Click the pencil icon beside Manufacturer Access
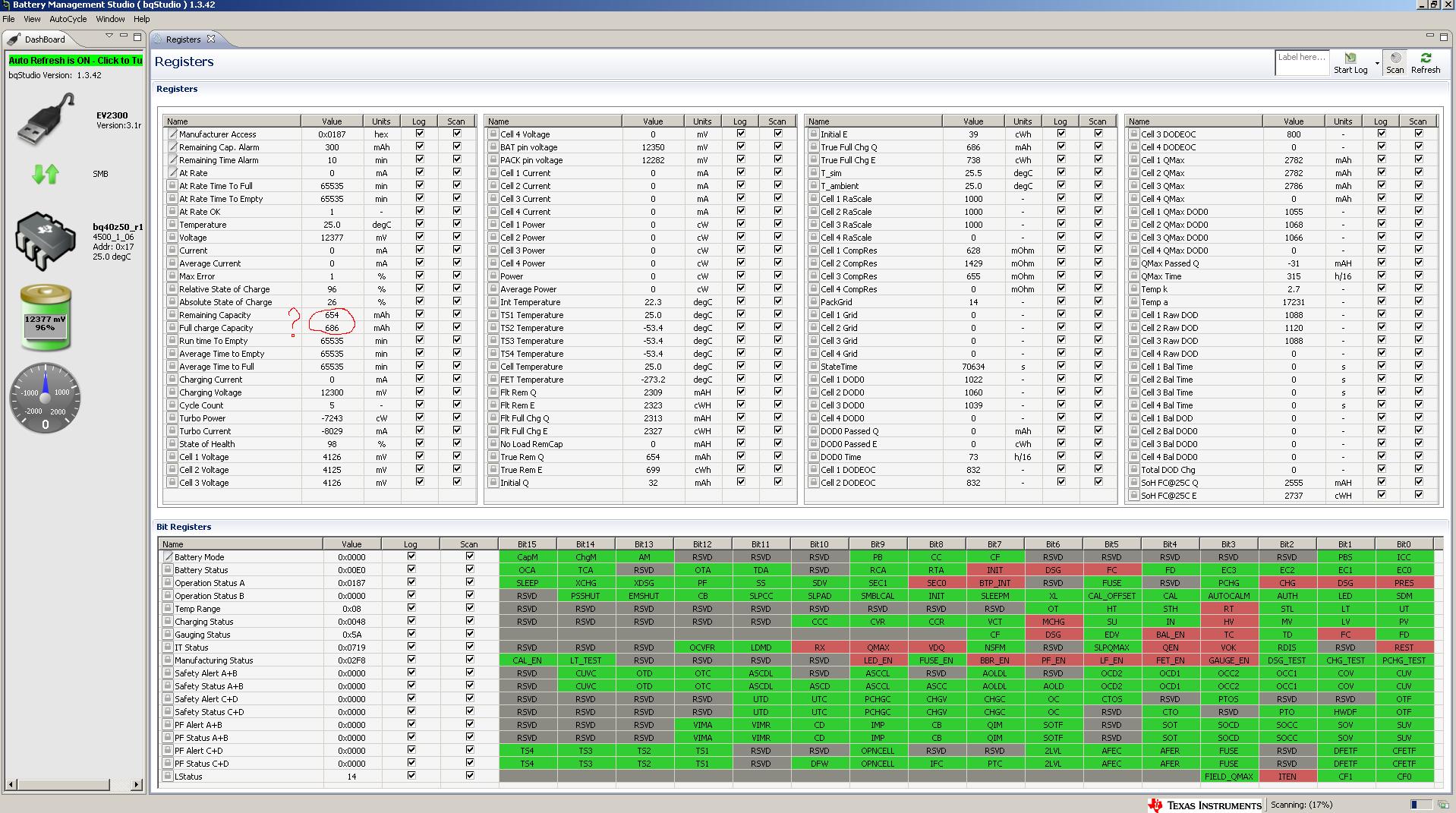Viewport: 1456px width, 813px height. 172,134
